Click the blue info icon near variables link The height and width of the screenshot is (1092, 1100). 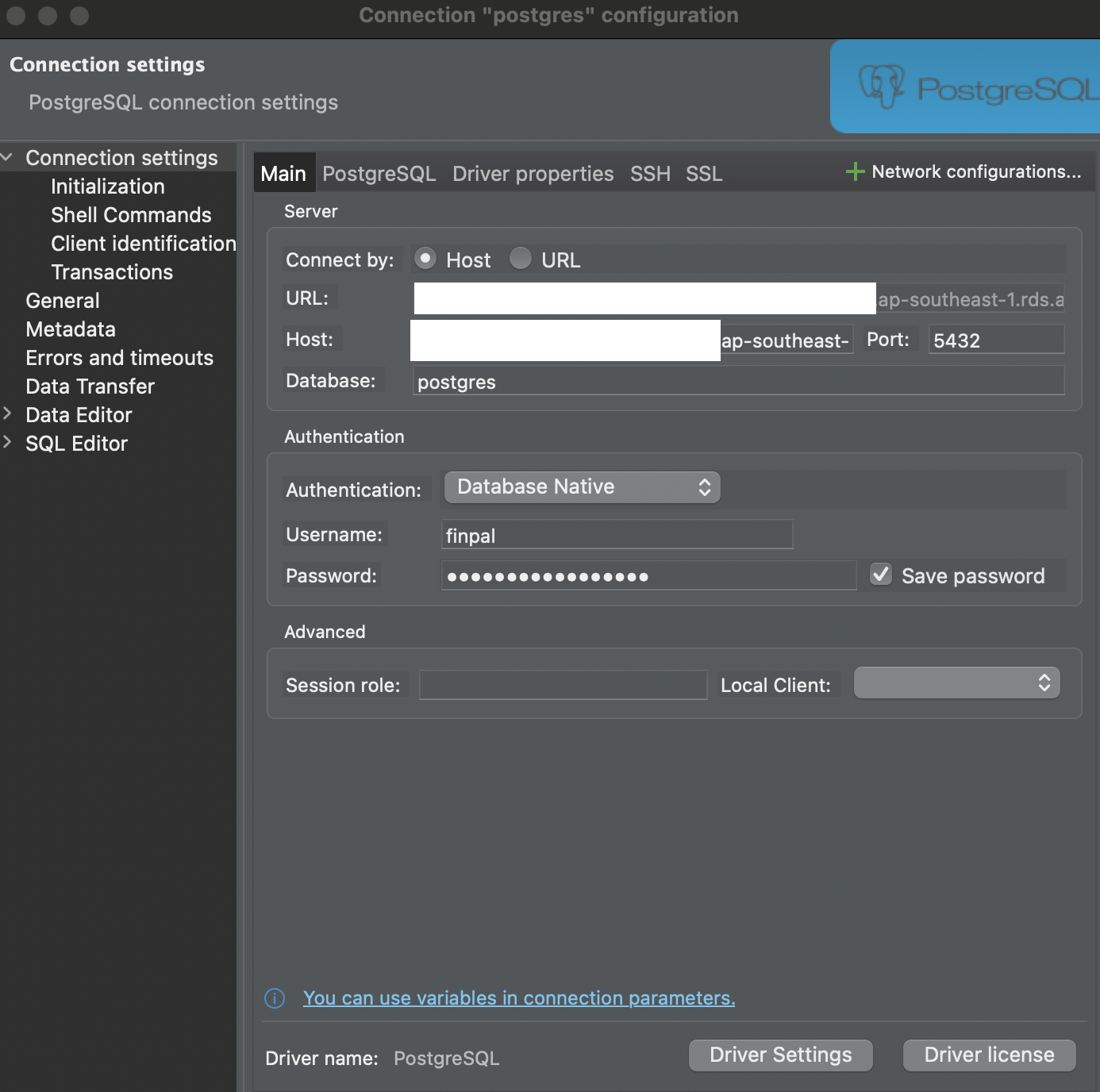point(275,998)
